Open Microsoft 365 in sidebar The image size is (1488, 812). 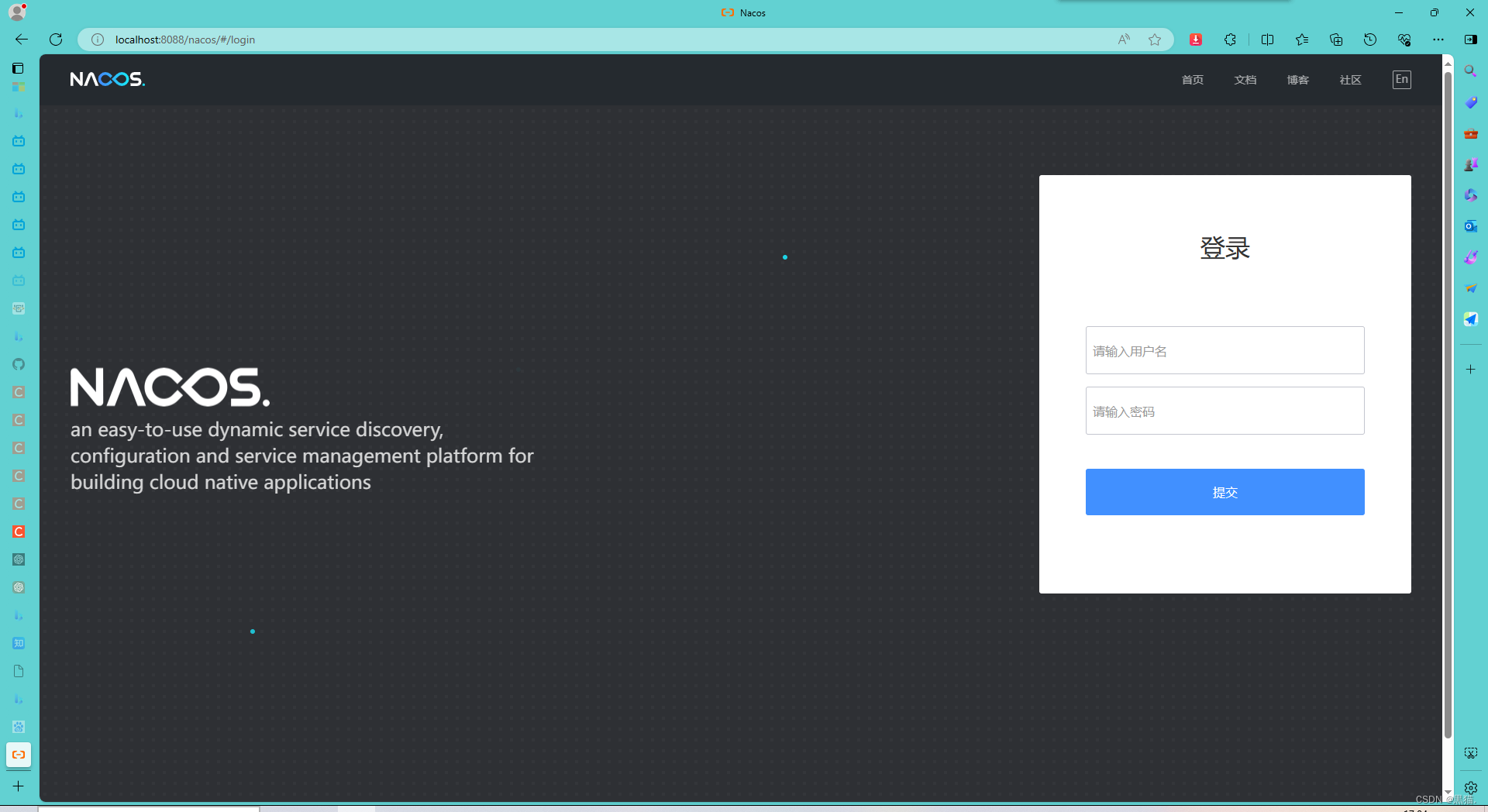click(1471, 195)
